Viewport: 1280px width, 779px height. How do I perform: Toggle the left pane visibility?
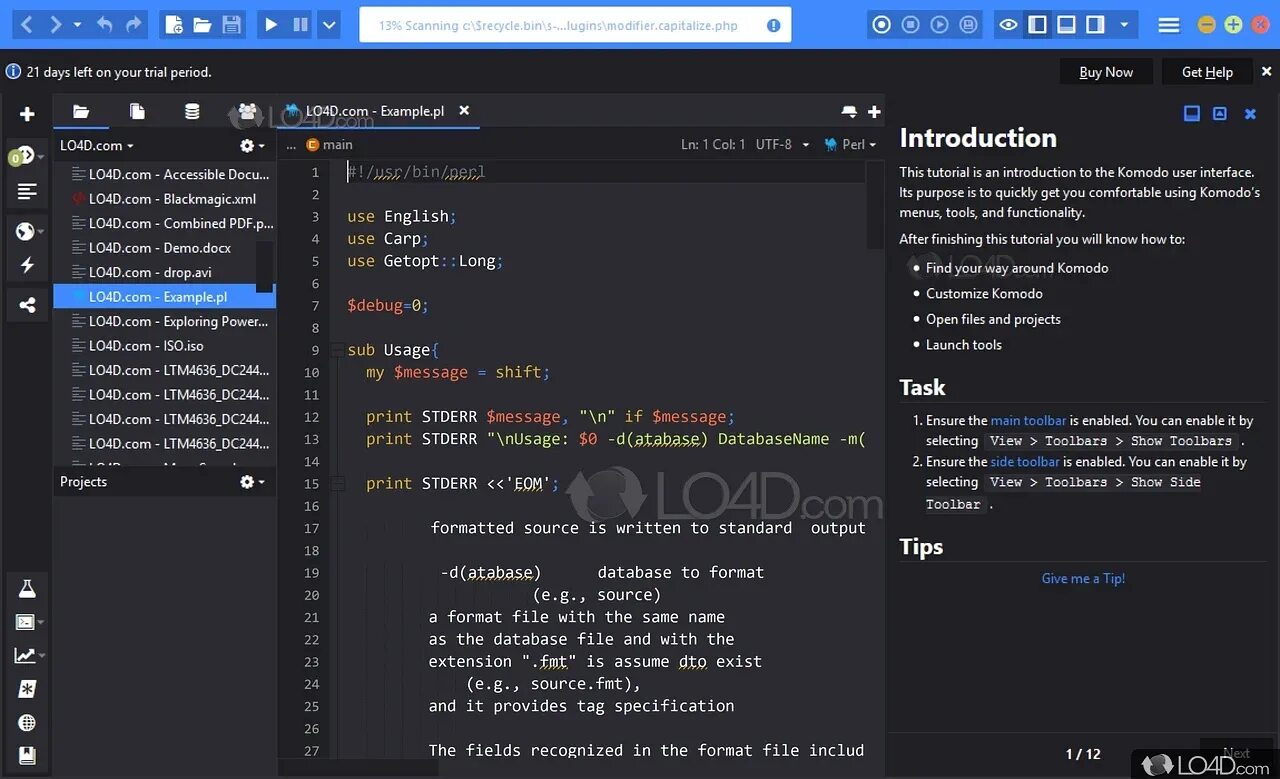[x=1038, y=25]
